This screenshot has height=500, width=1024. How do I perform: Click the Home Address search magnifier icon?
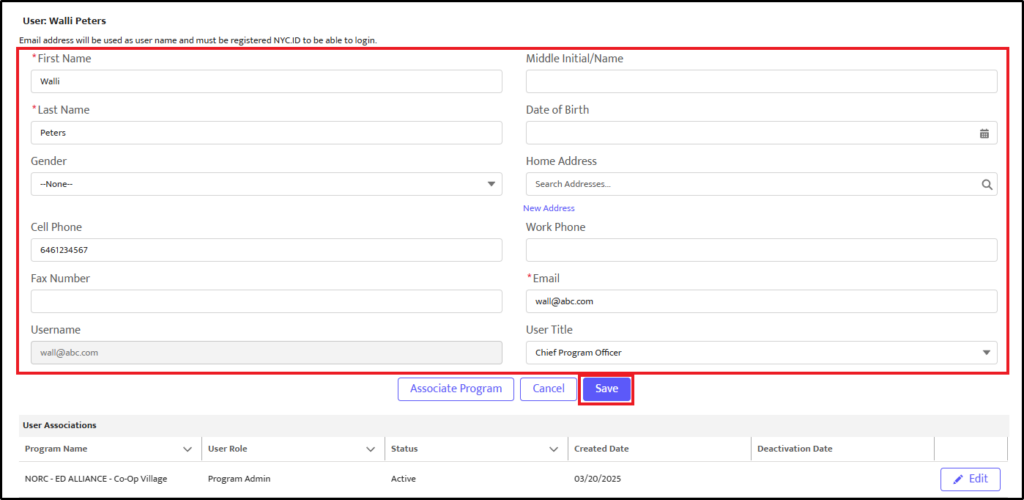[987, 184]
